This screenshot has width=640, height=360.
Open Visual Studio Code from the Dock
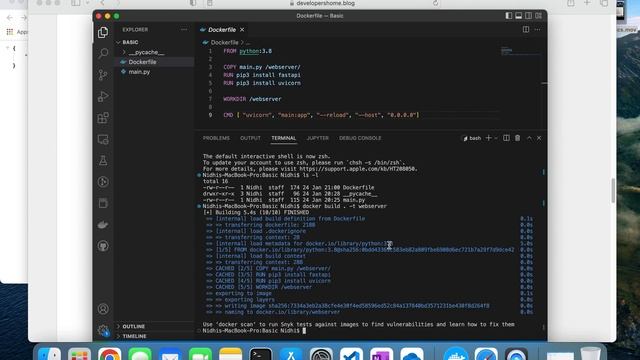point(351,354)
